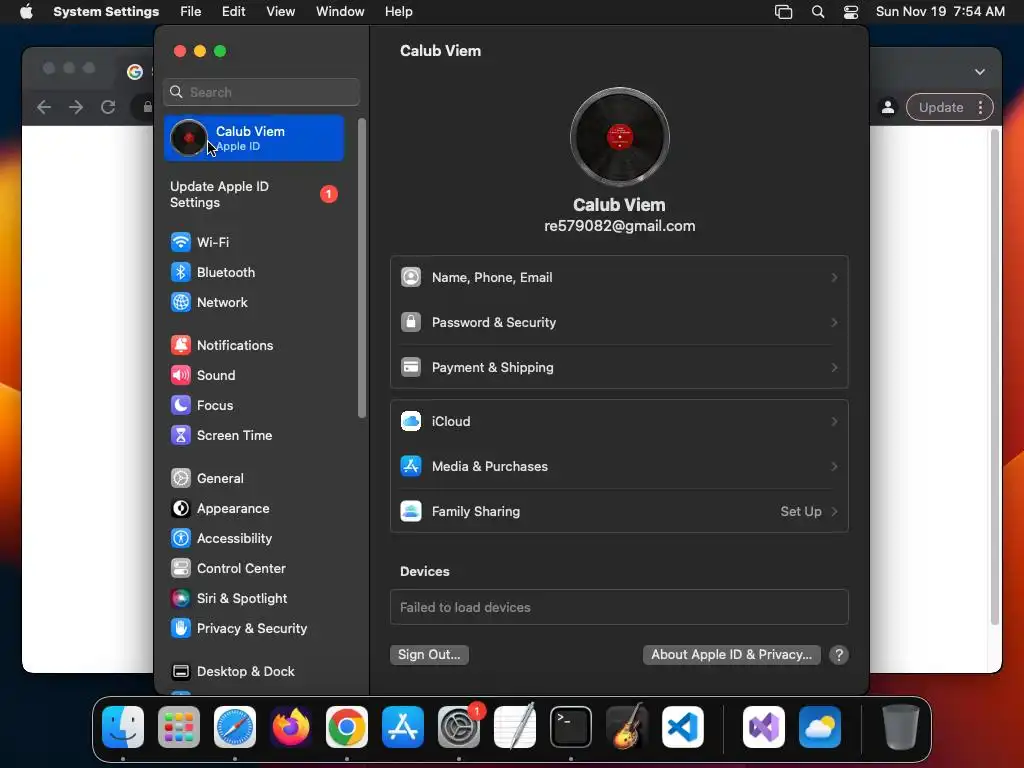The width and height of the screenshot is (1024, 768).
Task: Open Weather app from the Dock
Action: tap(820, 727)
